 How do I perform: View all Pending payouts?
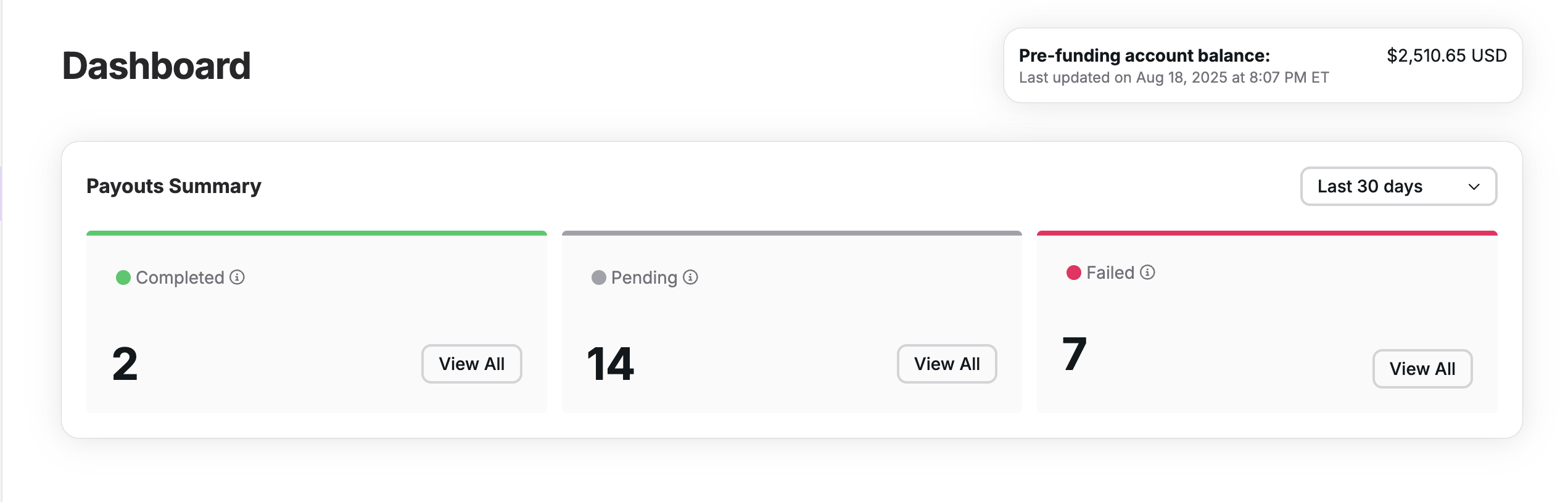(947, 364)
